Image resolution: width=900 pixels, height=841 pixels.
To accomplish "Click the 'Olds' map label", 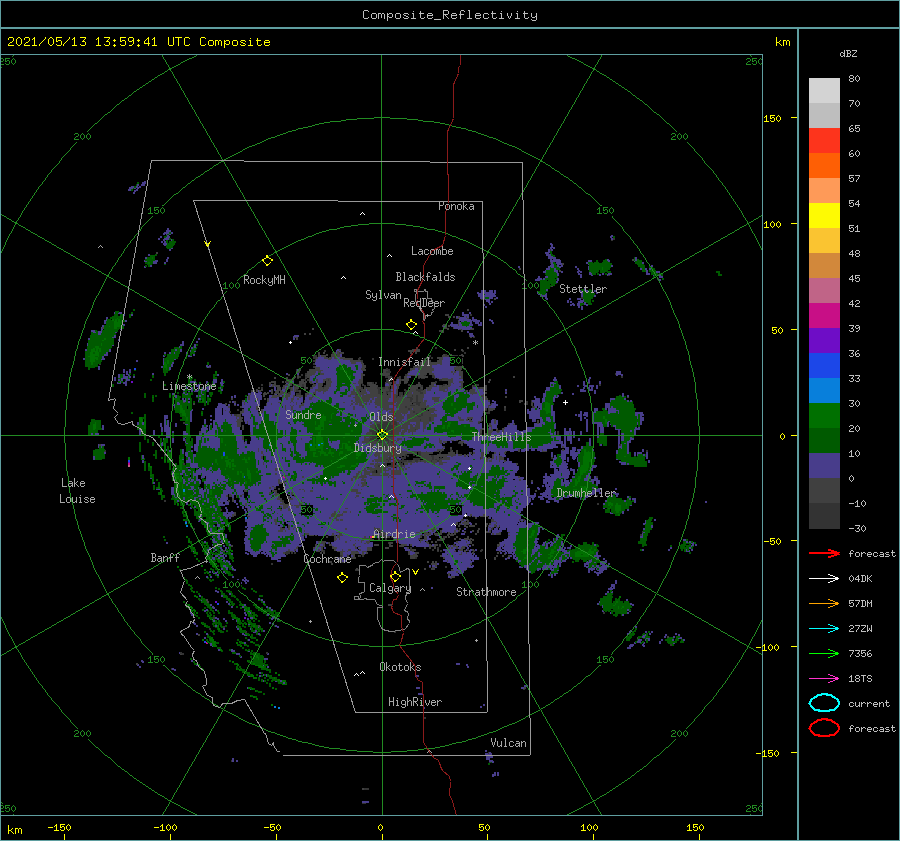I will pos(381,417).
